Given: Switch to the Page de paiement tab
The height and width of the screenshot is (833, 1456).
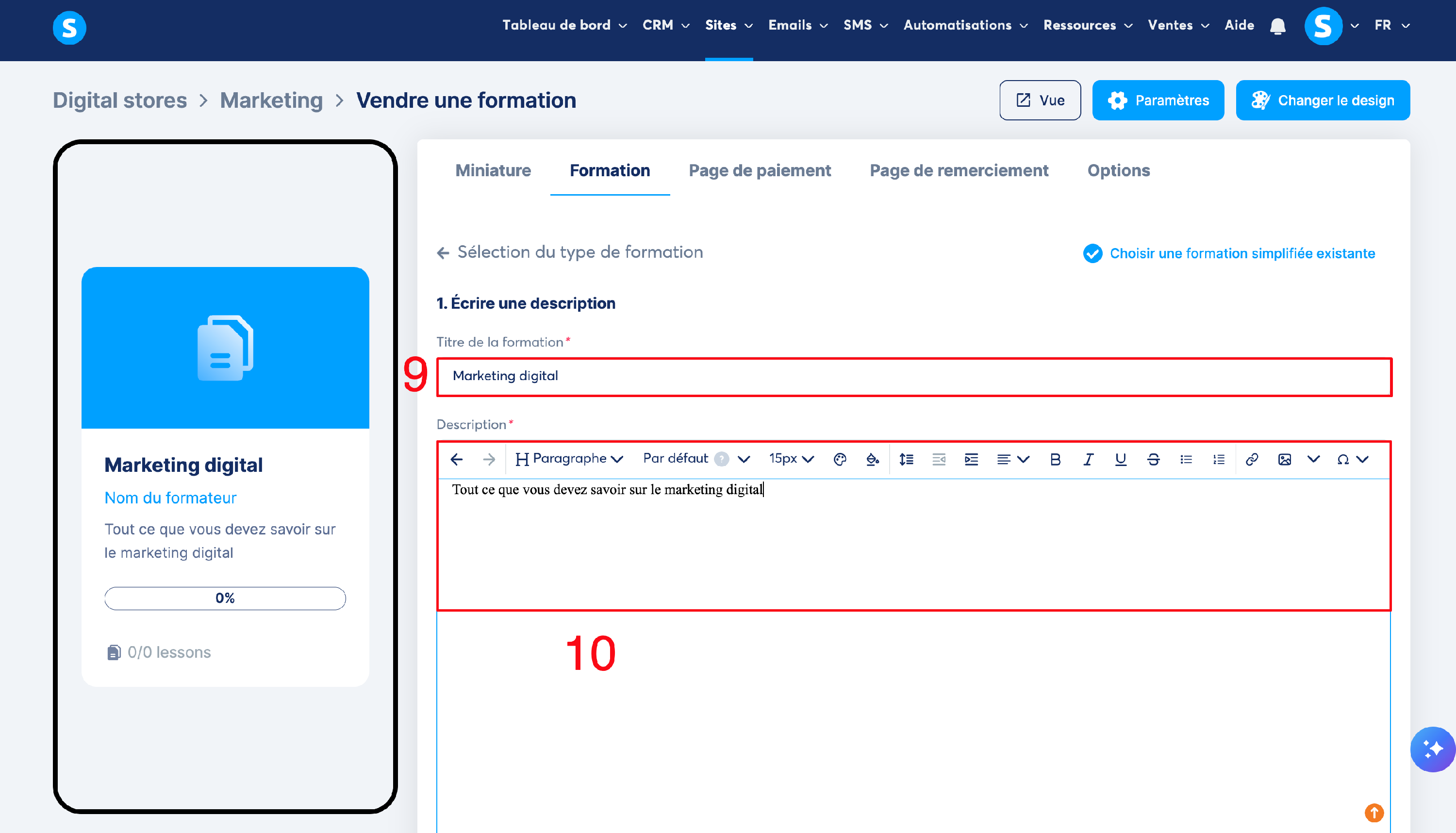Looking at the screenshot, I should click(x=760, y=170).
